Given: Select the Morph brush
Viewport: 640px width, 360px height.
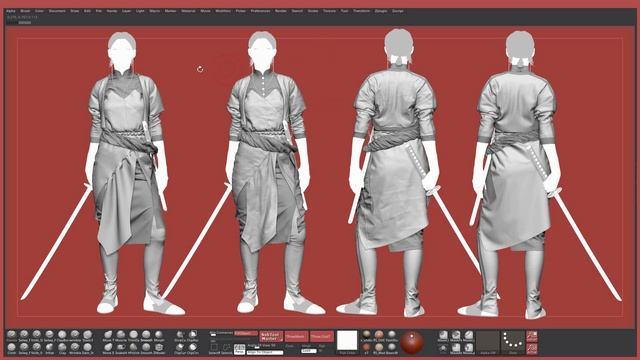Looking at the screenshot, I should 159,335.
